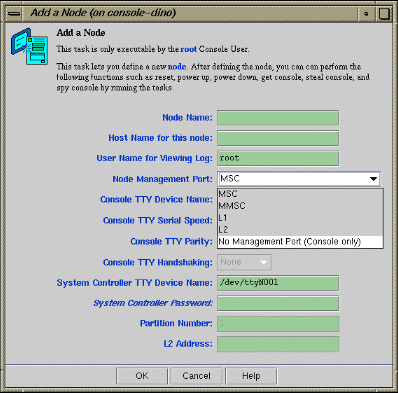Click the Cancel button
The height and width of the screenshot is (393, 398).
pyautogui.click(x=196, y=376)
